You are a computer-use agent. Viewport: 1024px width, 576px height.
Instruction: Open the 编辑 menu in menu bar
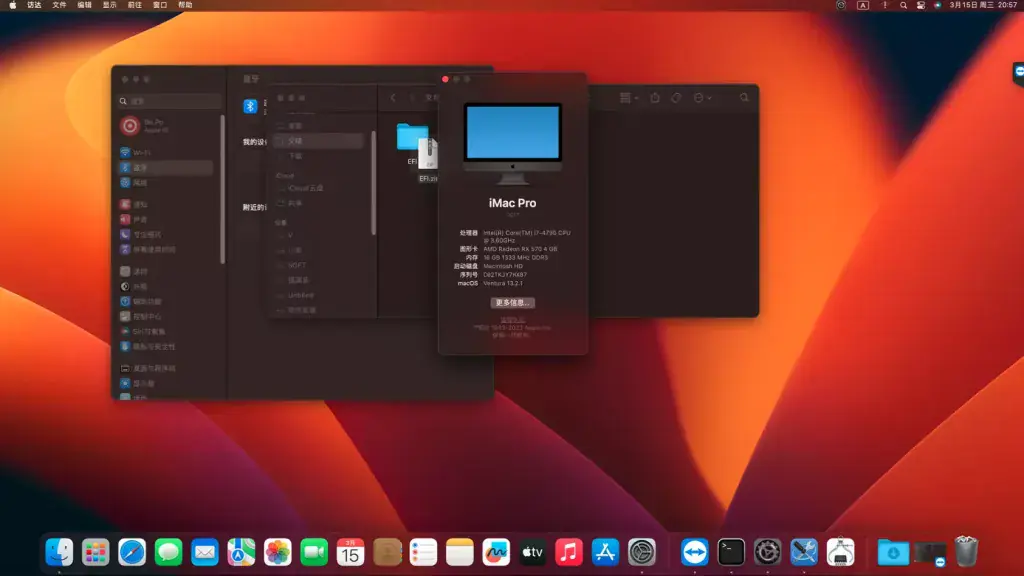click(x=85, y=5)
